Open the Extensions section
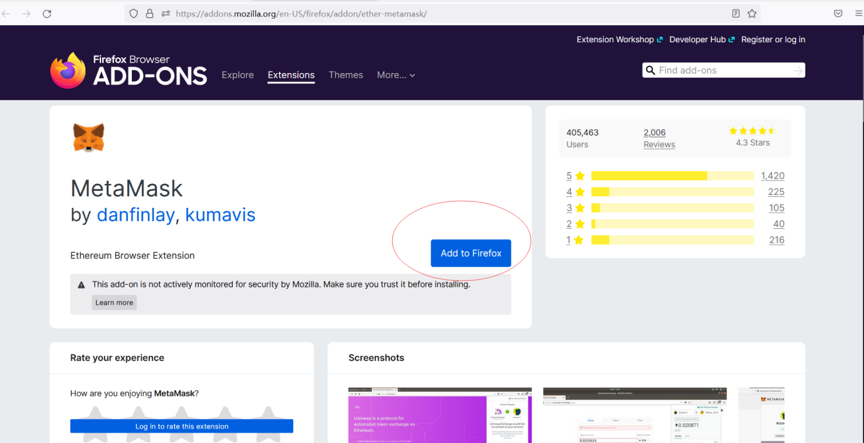This screenshot has width=864, height=443. (291, 75)
